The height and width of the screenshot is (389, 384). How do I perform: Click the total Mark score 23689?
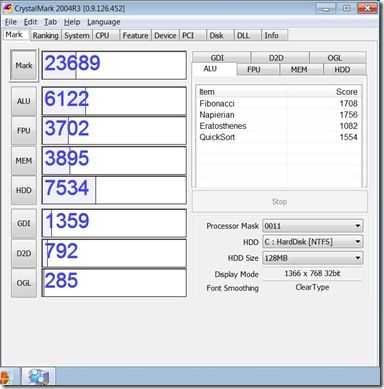coord(72,63)
